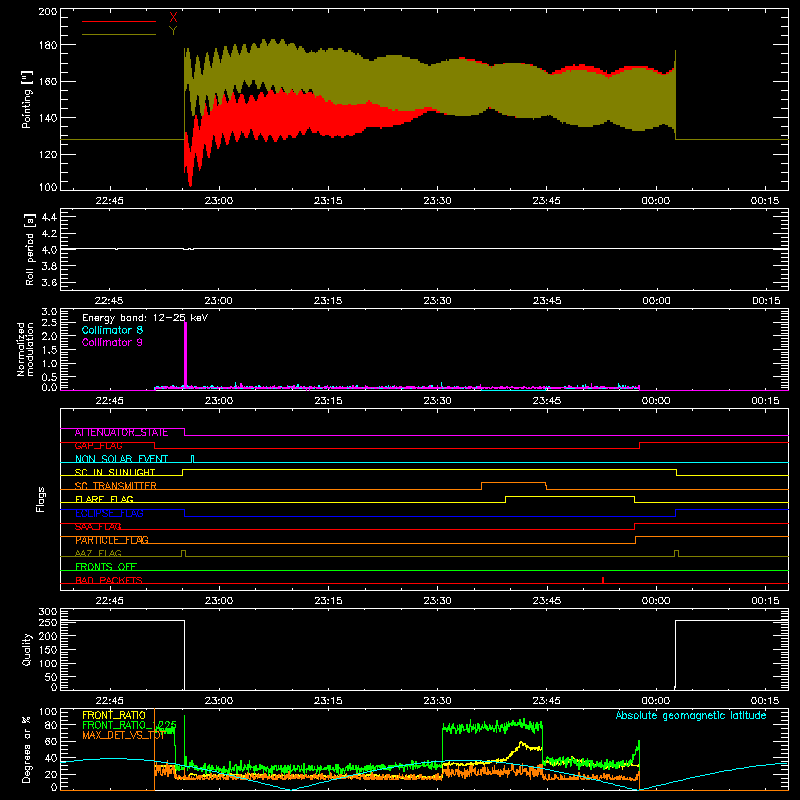Image resolution: width=800 pixels, height=800 pixels.
Task: Click the 250 label on Quality axis
Action: (48, 622)
